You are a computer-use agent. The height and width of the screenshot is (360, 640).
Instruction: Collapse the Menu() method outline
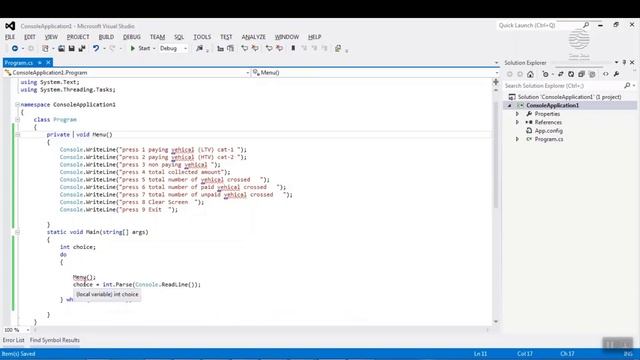tap(18, 135)
